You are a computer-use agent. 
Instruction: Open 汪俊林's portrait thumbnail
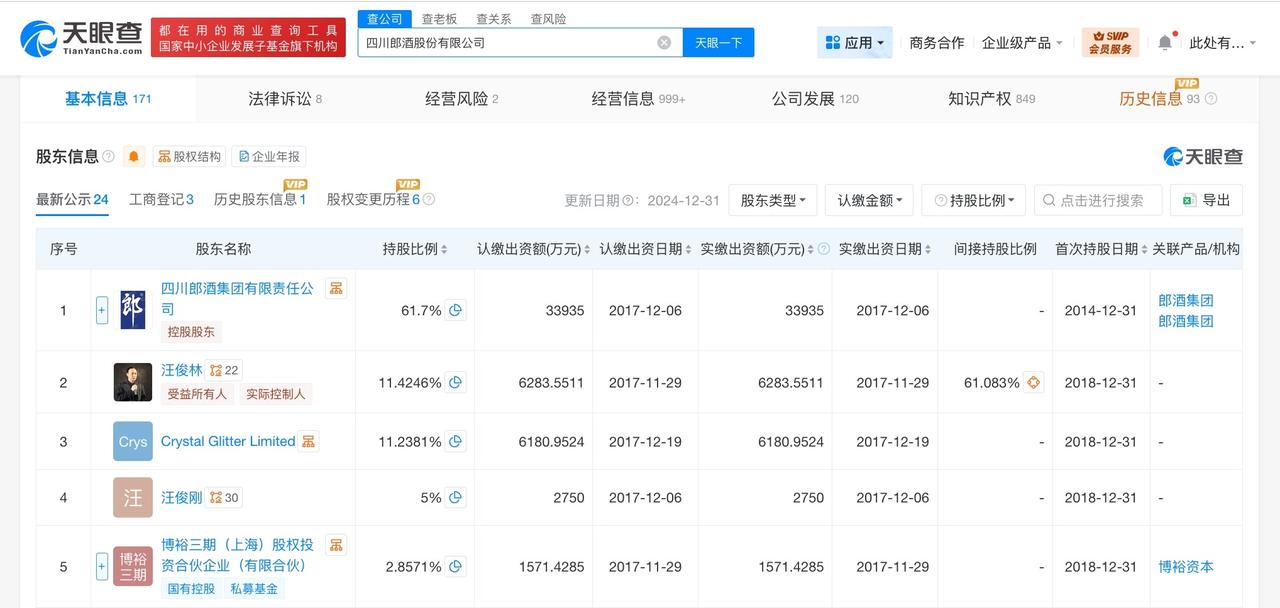[133, 382]
